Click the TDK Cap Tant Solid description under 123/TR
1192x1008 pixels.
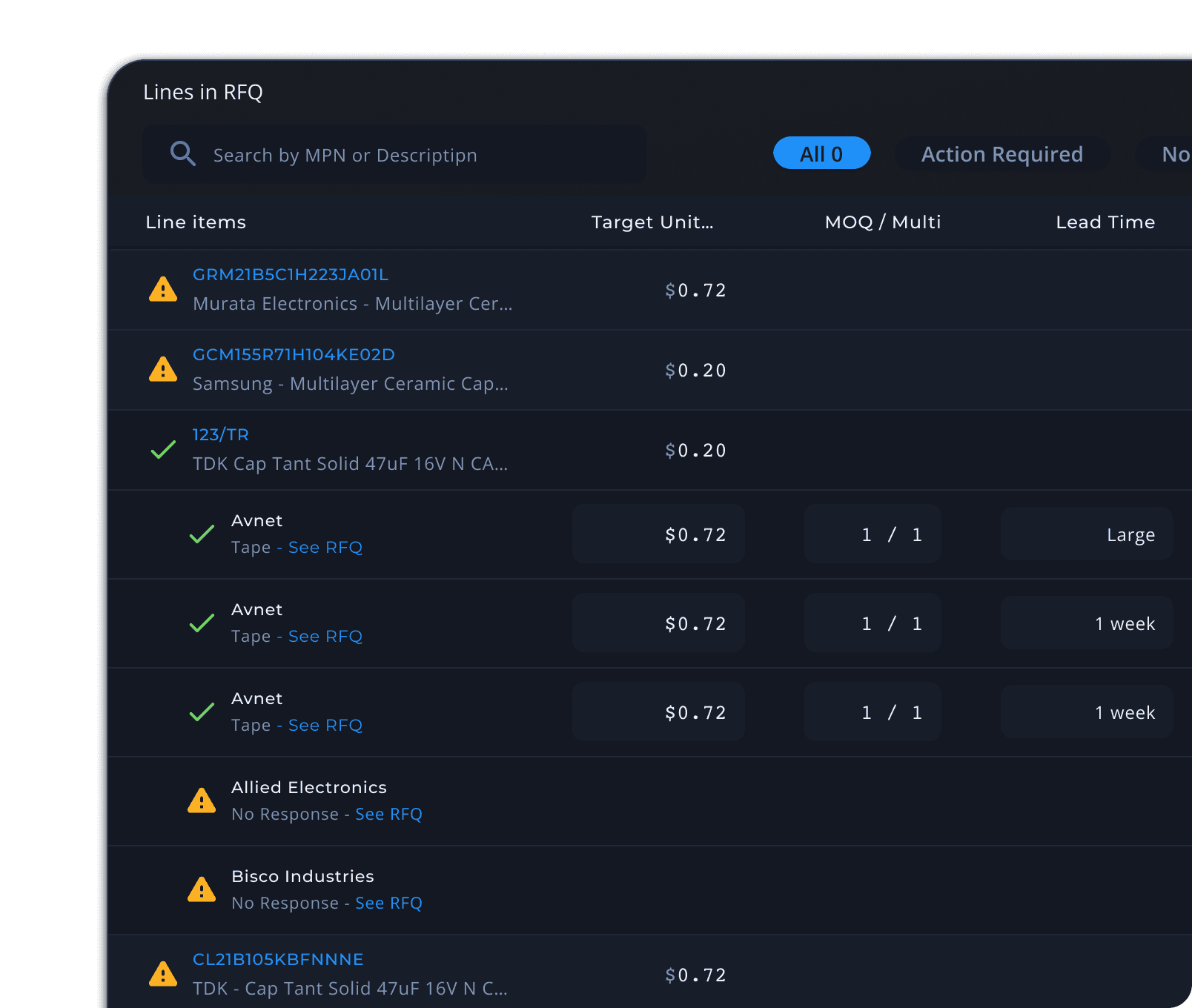pos(351,464)
